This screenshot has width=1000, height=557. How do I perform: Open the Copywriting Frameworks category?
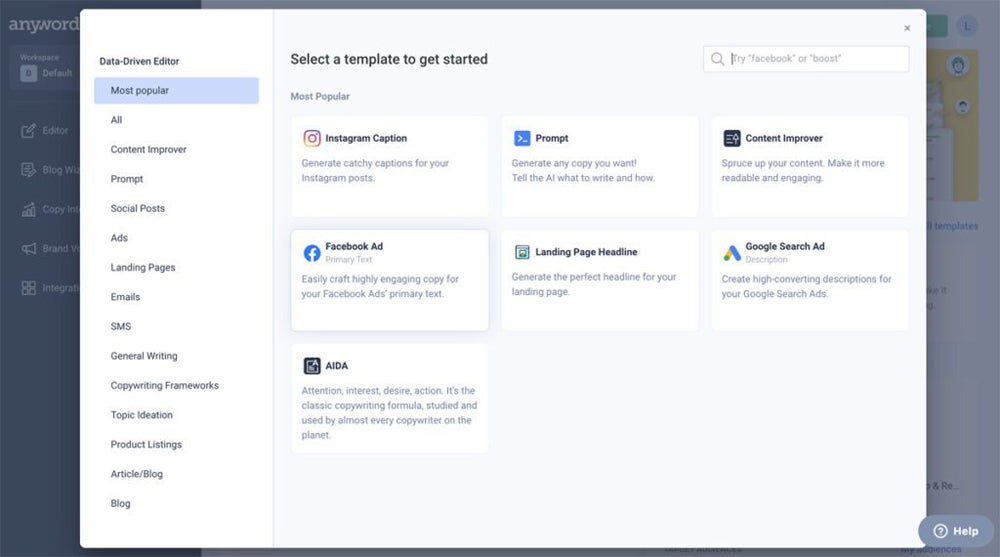[165, 385]
